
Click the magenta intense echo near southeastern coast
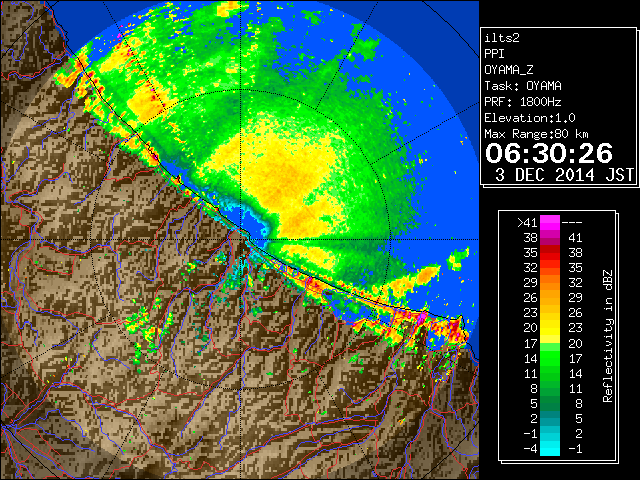click(x=421, y=318)
